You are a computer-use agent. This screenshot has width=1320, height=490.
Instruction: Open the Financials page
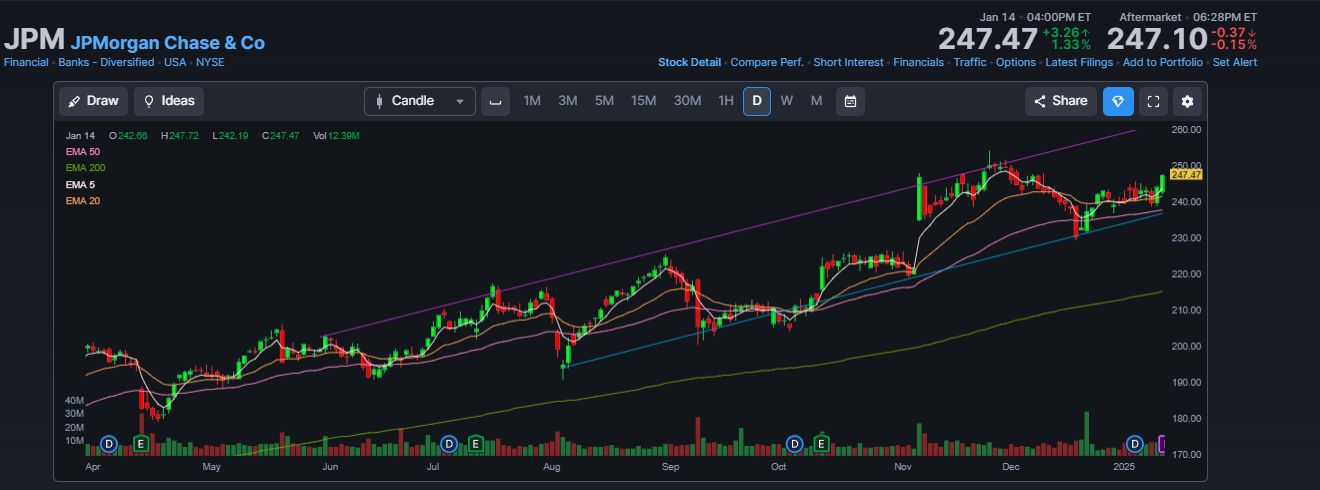tap(918, 62)
